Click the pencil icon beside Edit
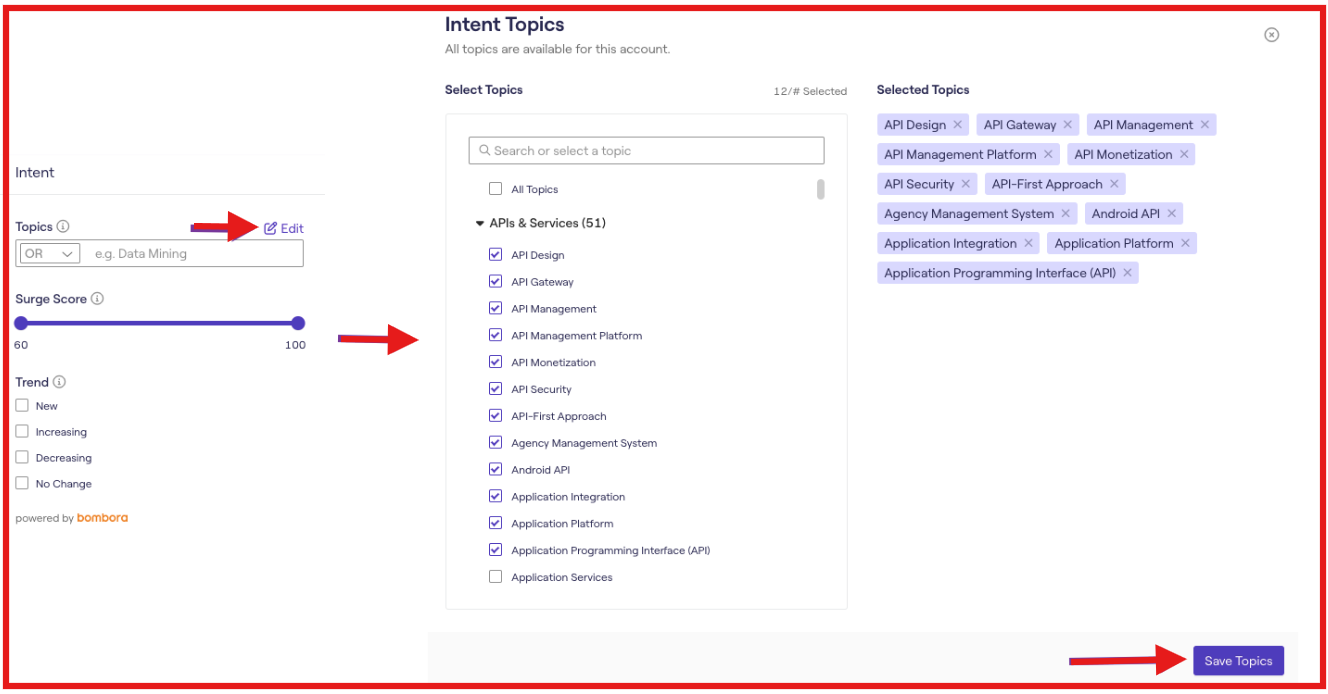 click(270, 228)
